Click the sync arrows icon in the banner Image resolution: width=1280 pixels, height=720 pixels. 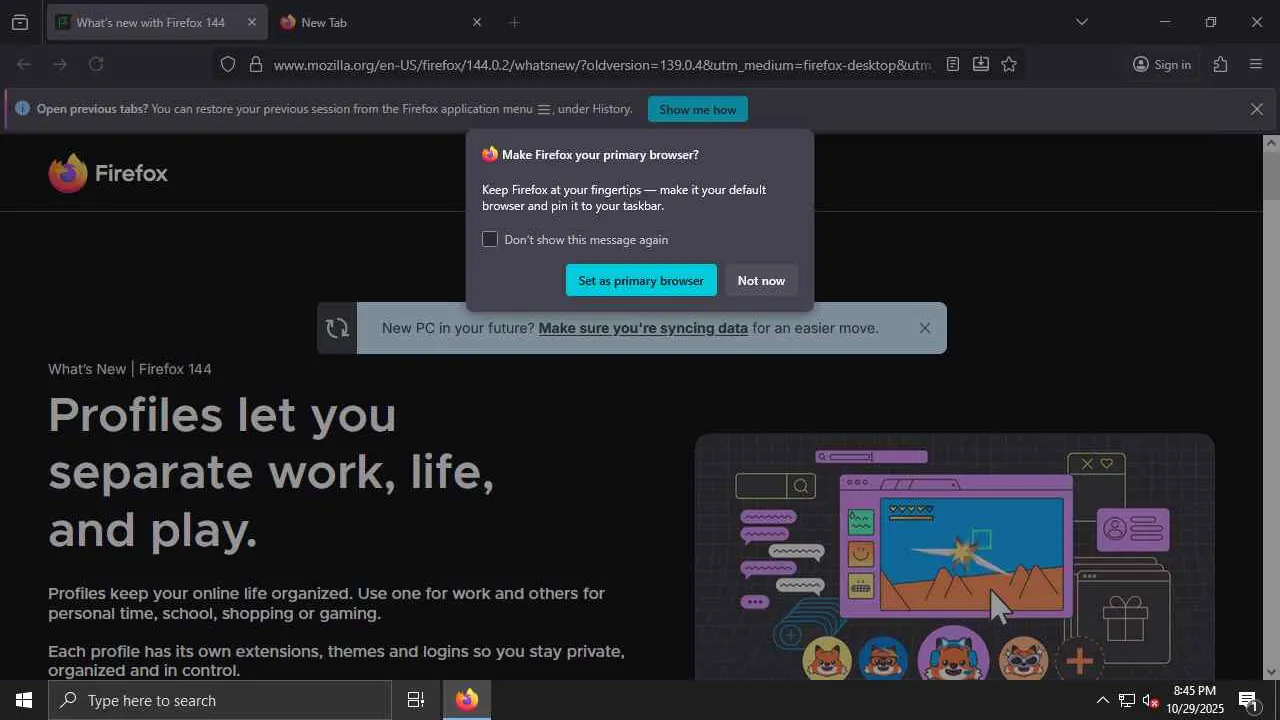click(x=337, y=328)
